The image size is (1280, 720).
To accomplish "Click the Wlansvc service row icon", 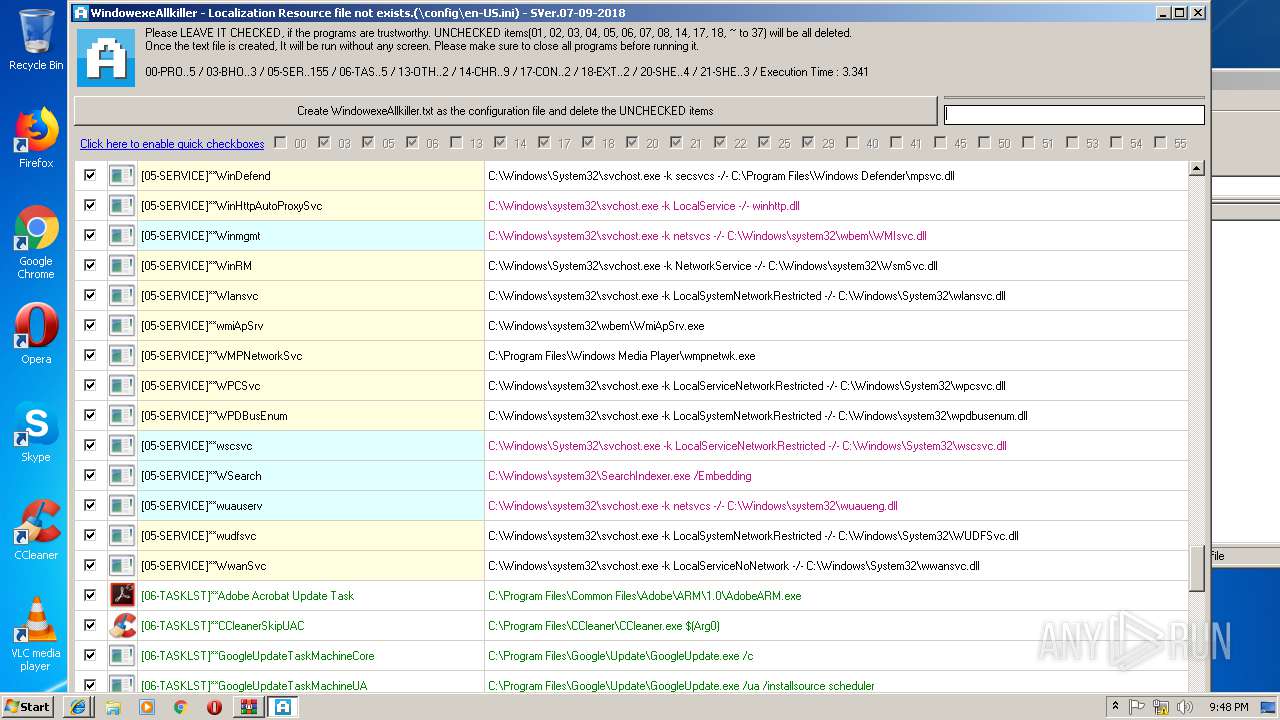I will pos(122,295).
